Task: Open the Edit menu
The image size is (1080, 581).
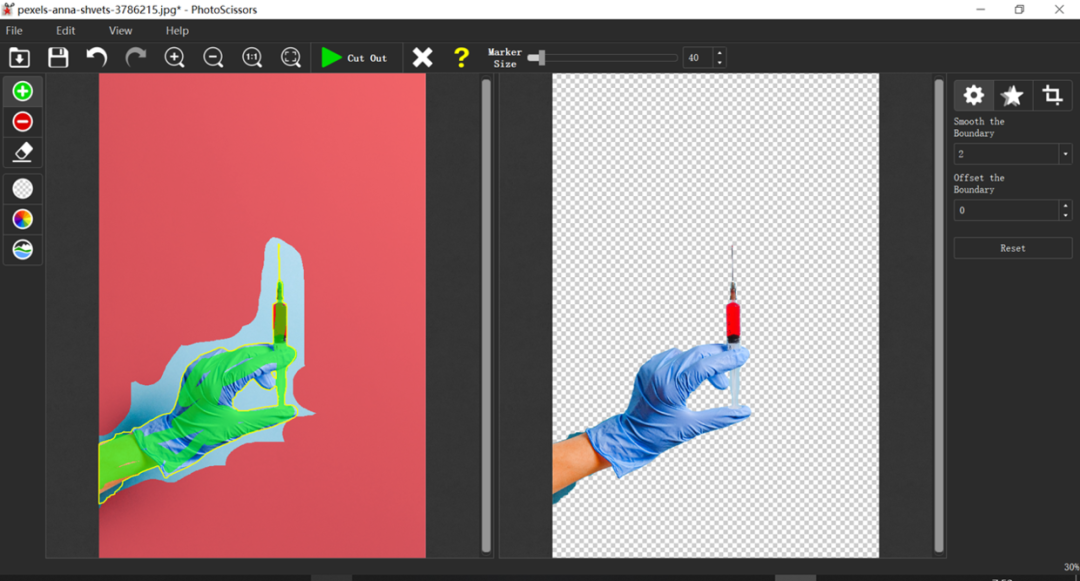Action: pos(65,30)
